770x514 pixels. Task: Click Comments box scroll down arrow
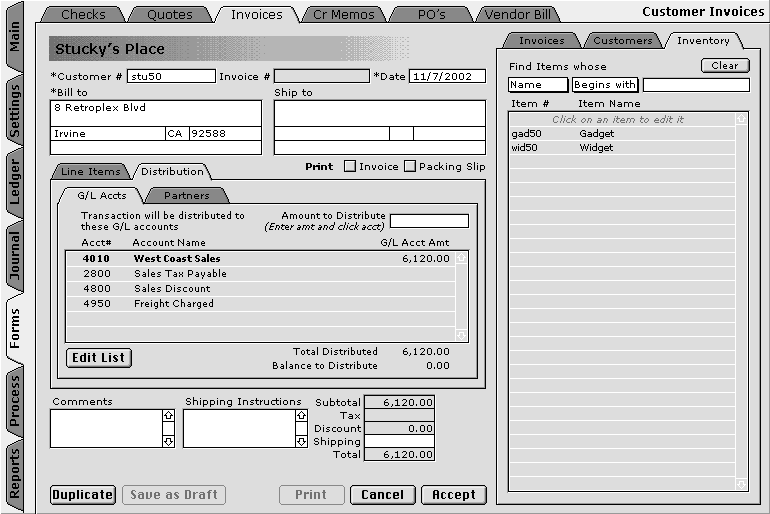(x=168, y=441)
